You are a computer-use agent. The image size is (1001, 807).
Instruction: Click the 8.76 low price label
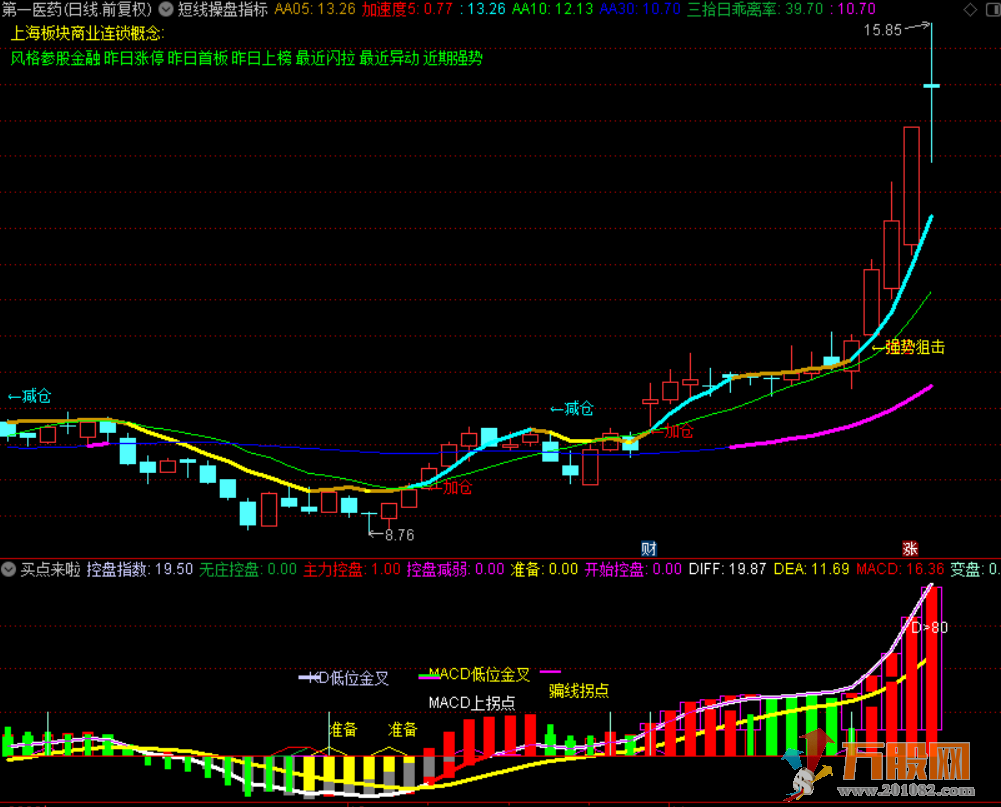click(400, 535)
